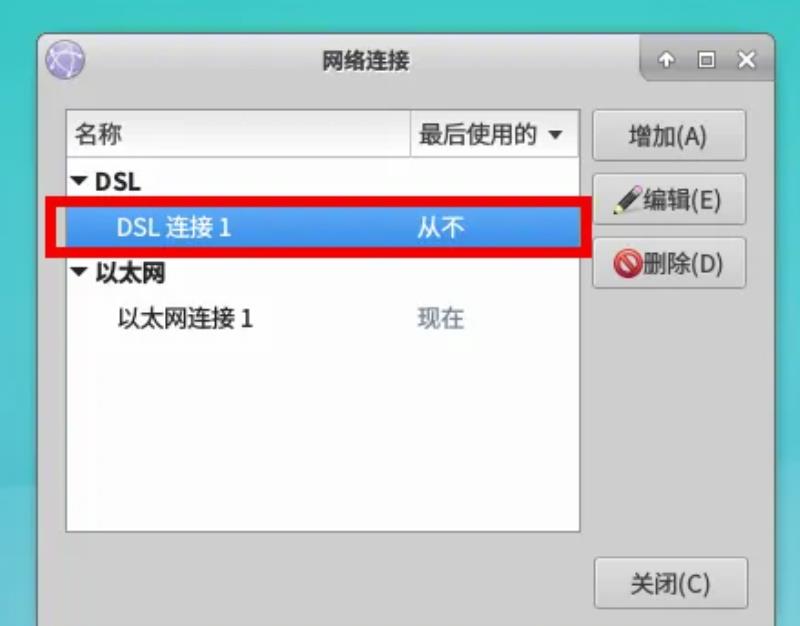Click the 以太网 category heading
Image resolution: width=800 pixels, height=626 pixels.
(x=131, y=273)
